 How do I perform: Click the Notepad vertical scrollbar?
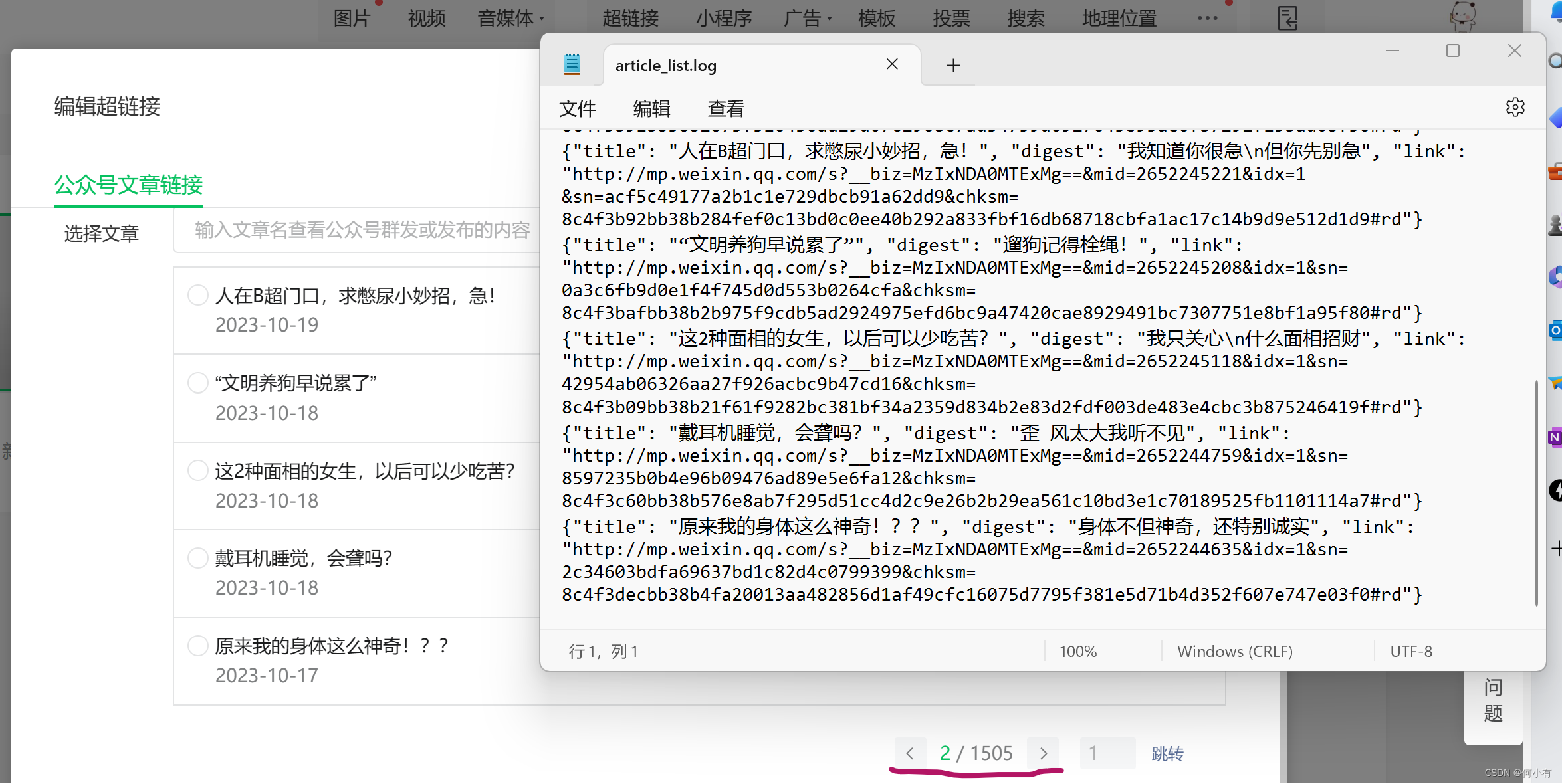(x=1537, y=492)
